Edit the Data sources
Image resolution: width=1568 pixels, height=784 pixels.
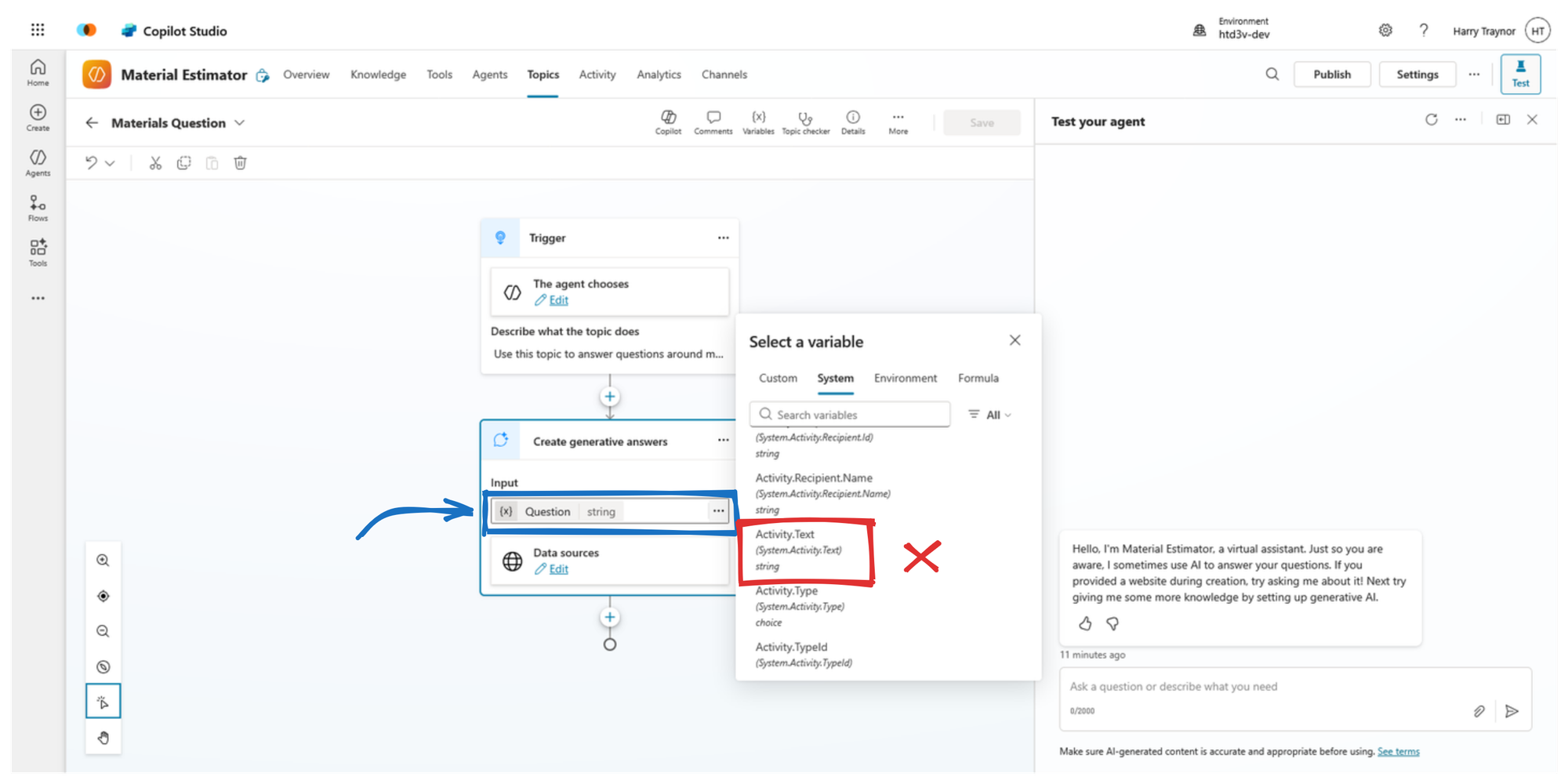tap(558, 569)
